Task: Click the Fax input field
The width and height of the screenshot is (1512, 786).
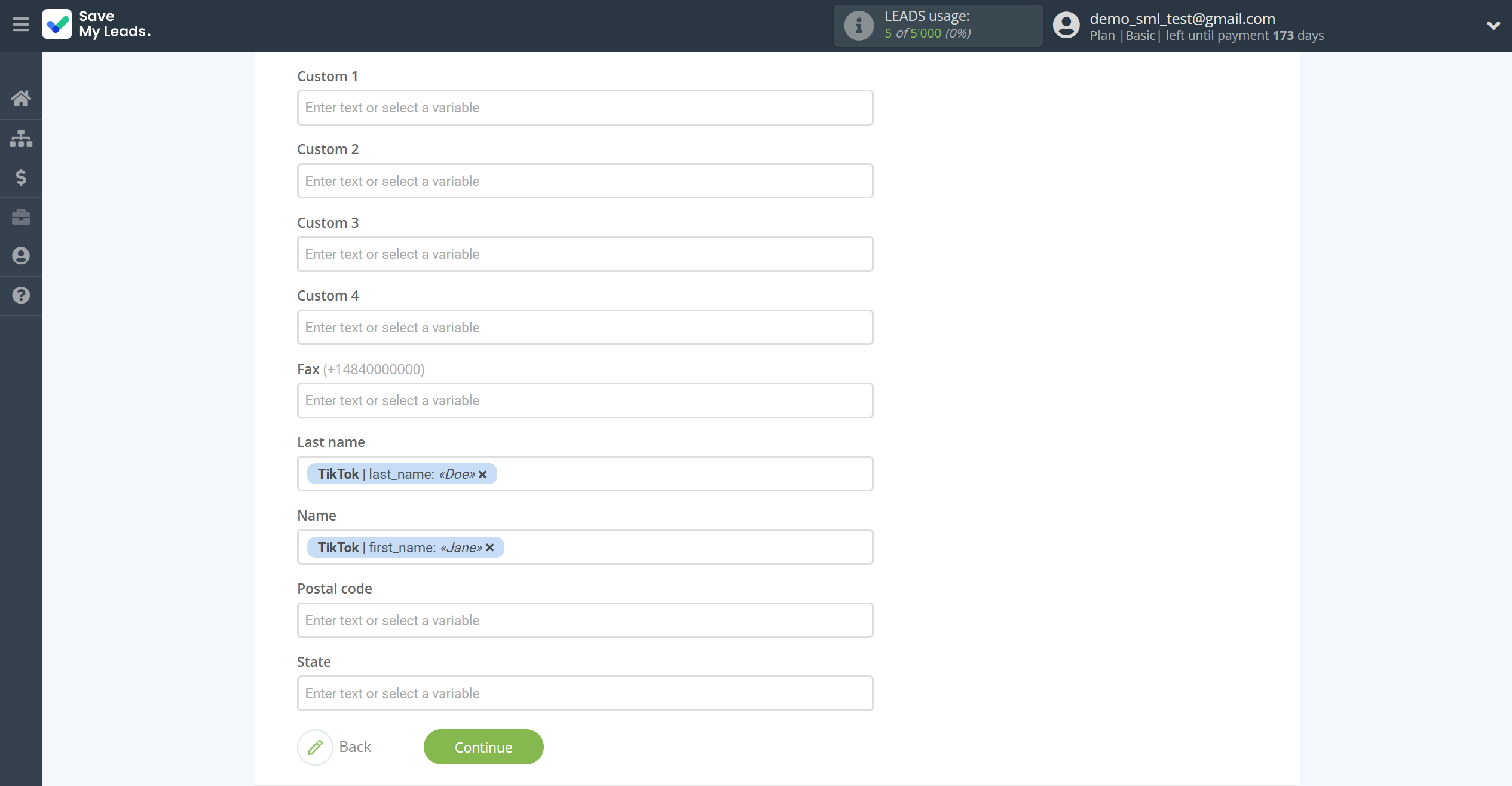Action: [585, 400]
